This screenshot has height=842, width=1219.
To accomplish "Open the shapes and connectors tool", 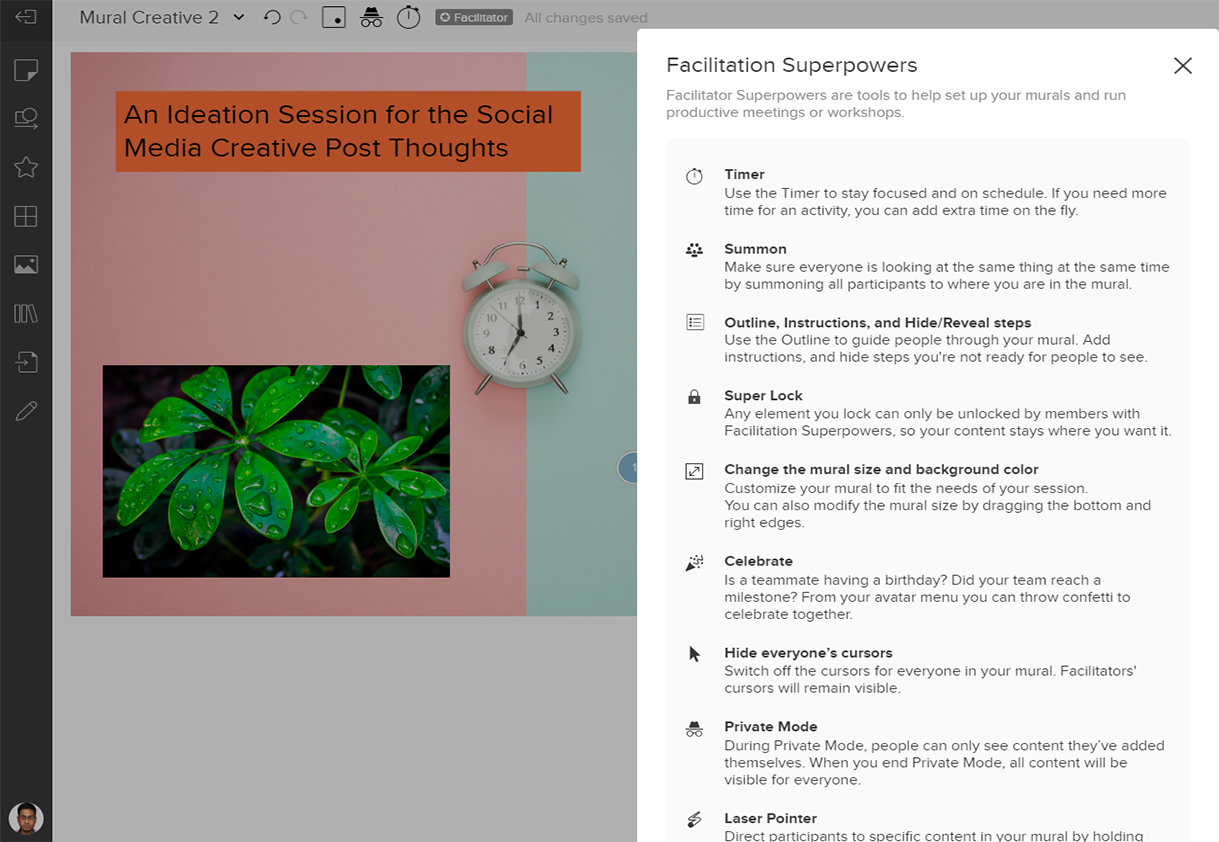I will pyautogui.click(x=26, y=119).
